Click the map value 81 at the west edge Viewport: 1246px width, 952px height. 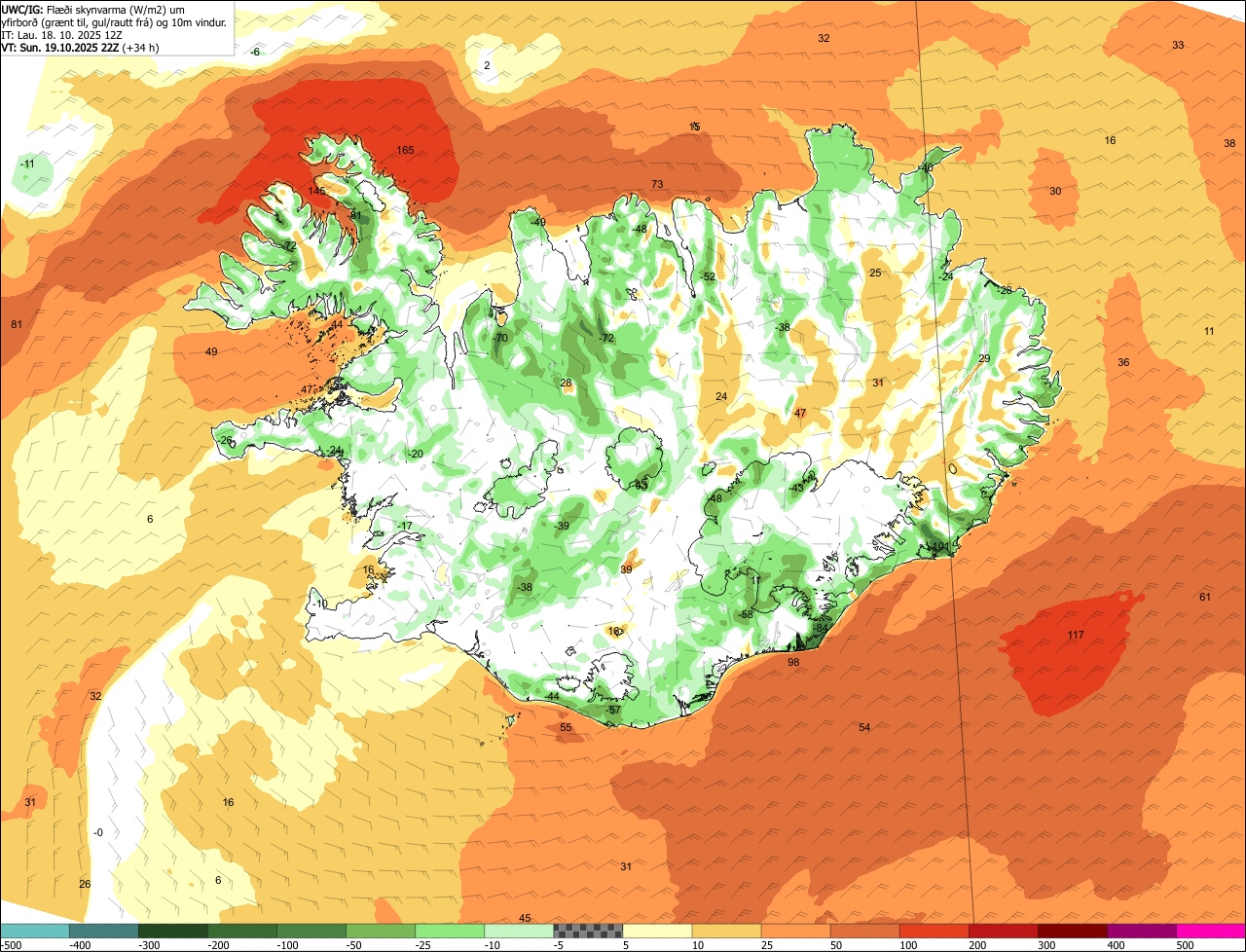16,324
